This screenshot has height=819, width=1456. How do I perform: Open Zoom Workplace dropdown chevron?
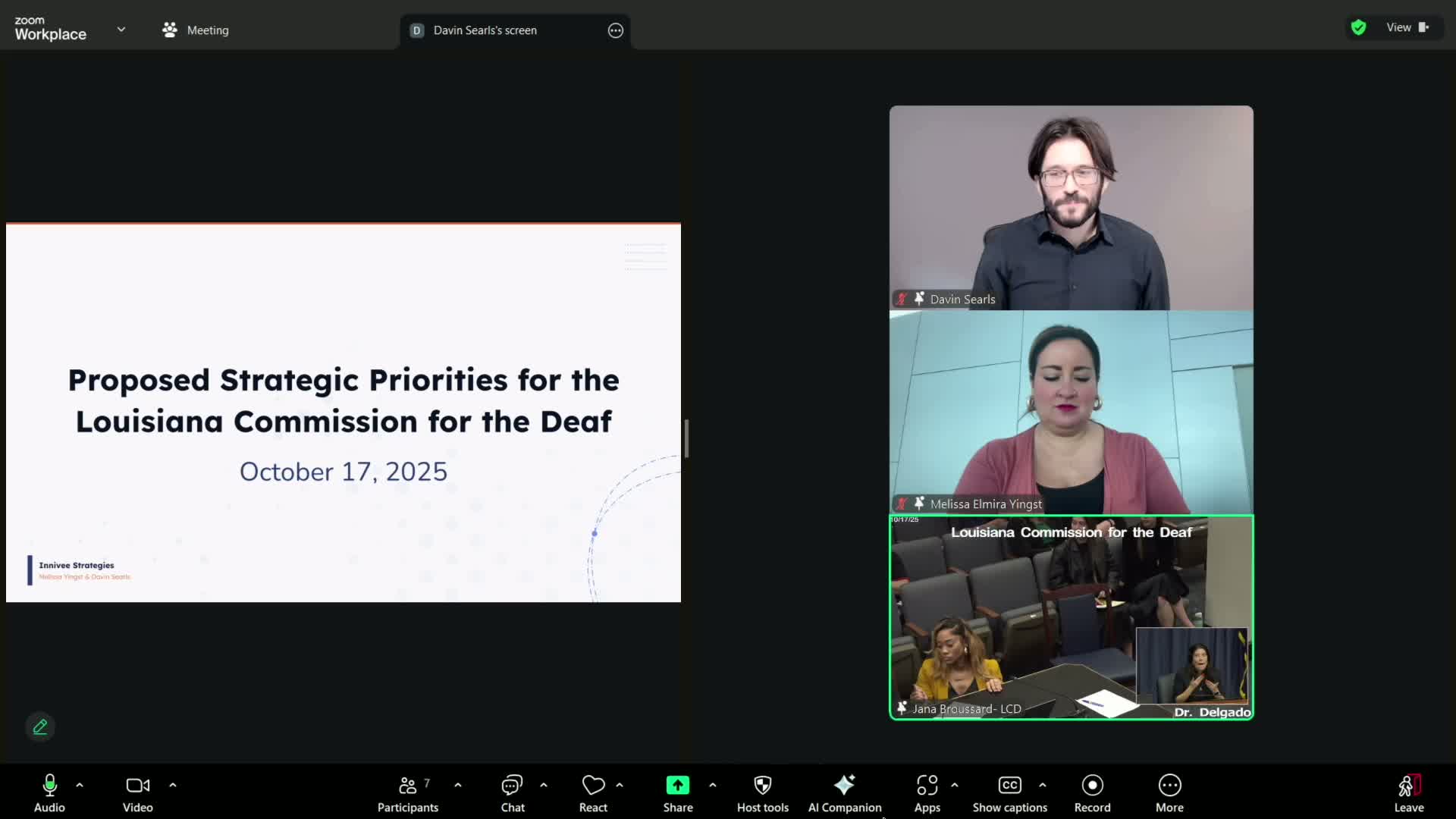(121, 30)
